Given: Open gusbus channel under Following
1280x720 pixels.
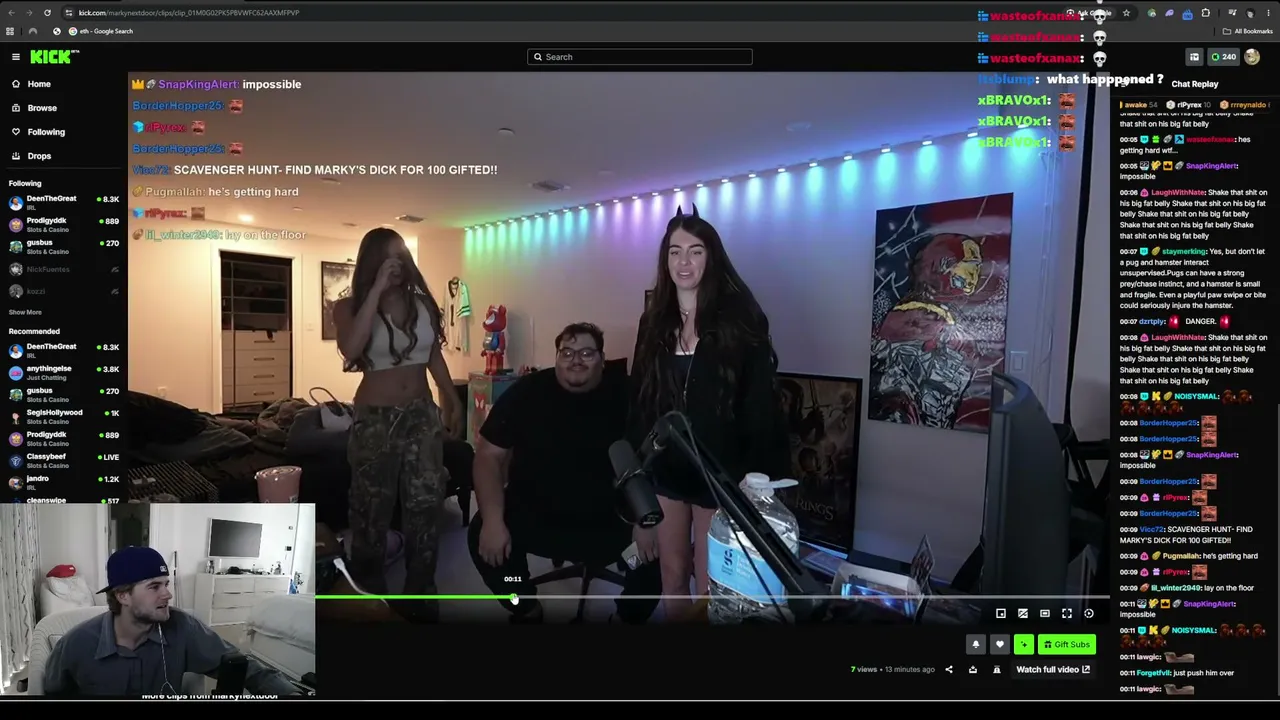Looking at the screenshot, I should pos(62,246).
